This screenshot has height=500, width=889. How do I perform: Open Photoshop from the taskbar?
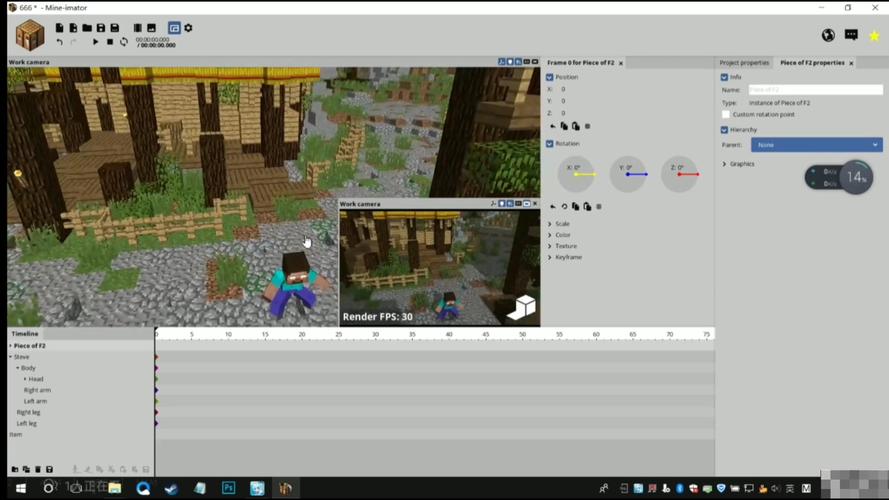tap(228, 488)
